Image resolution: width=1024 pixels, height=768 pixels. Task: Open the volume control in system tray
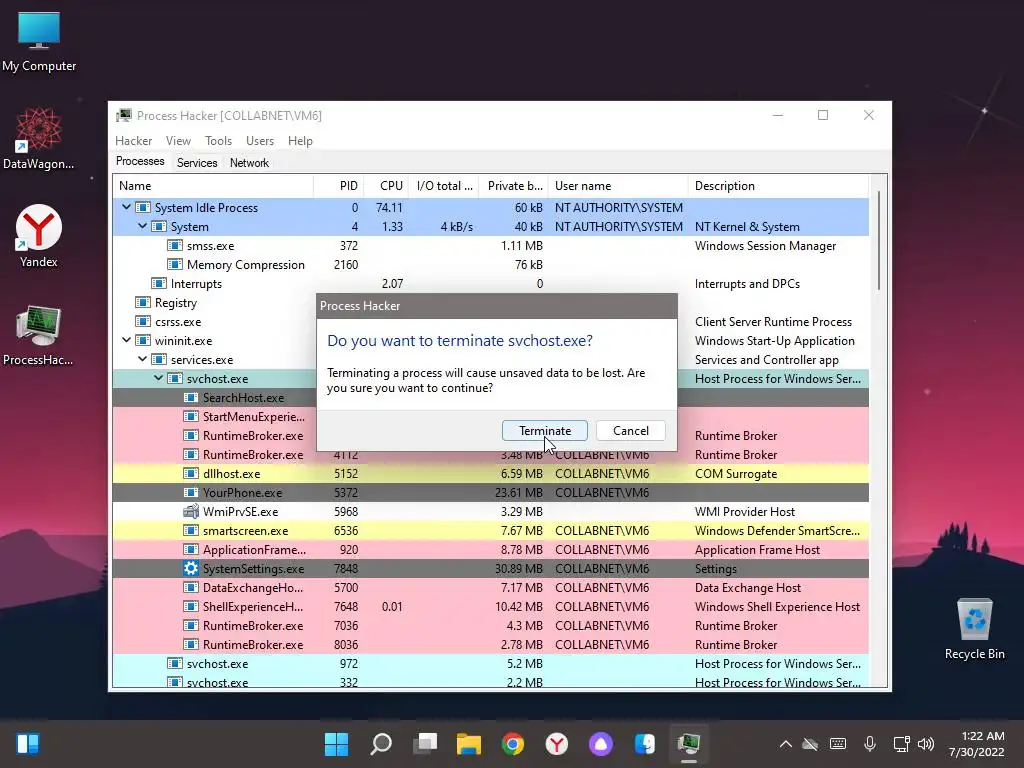tap(925, 744)
